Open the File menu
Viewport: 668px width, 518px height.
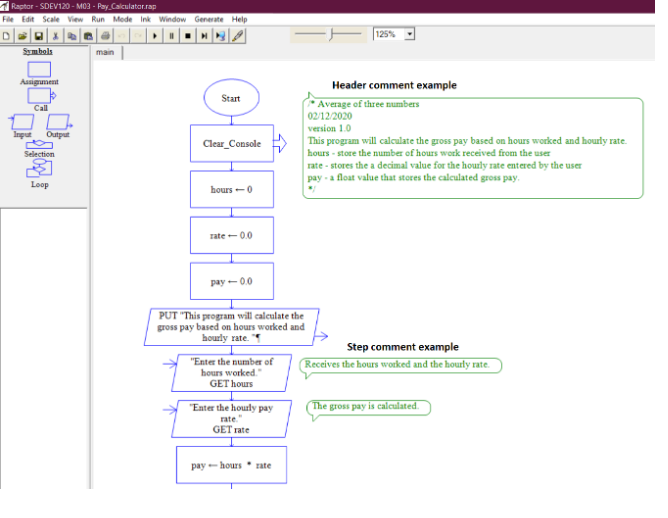click(x=8, y=19)
